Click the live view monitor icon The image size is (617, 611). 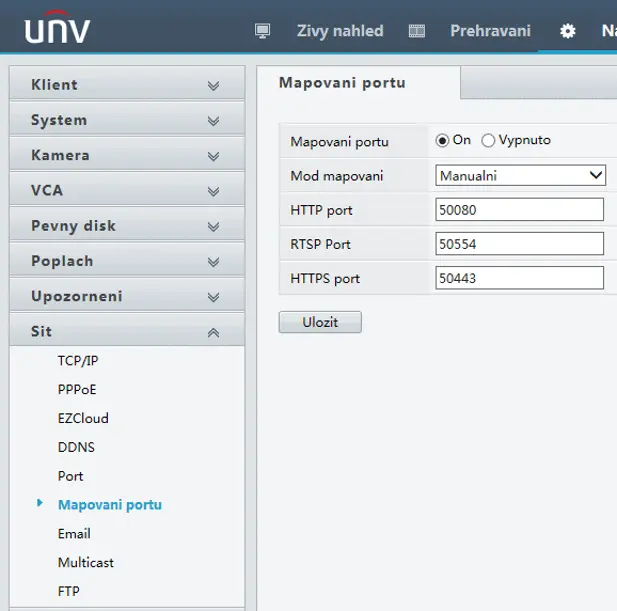point(262,31)
